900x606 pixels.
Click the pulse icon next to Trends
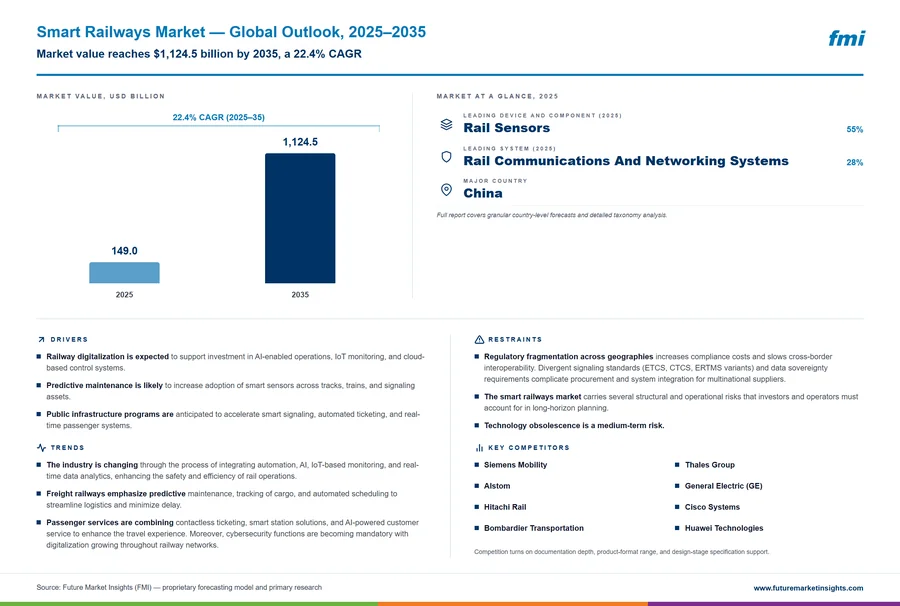coord(41,448)
